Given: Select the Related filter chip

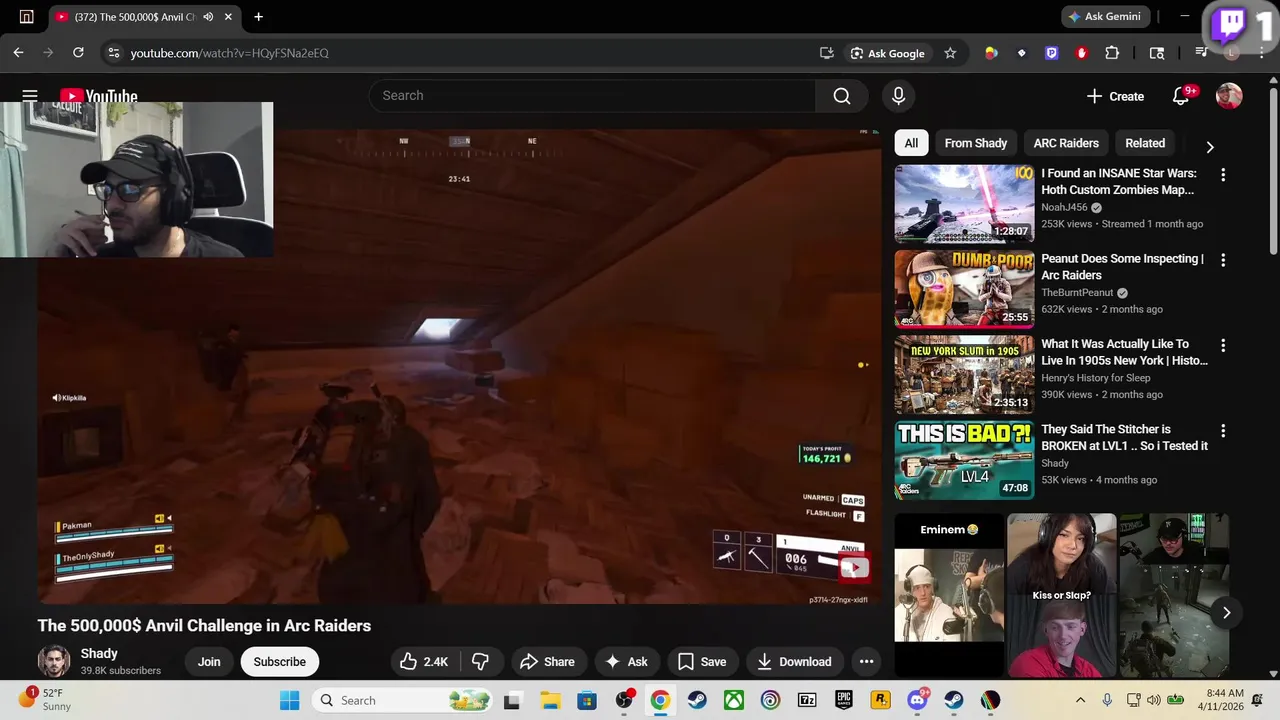Looking at the screenshot, I should pyautogui.click(x=1145, y=143).
